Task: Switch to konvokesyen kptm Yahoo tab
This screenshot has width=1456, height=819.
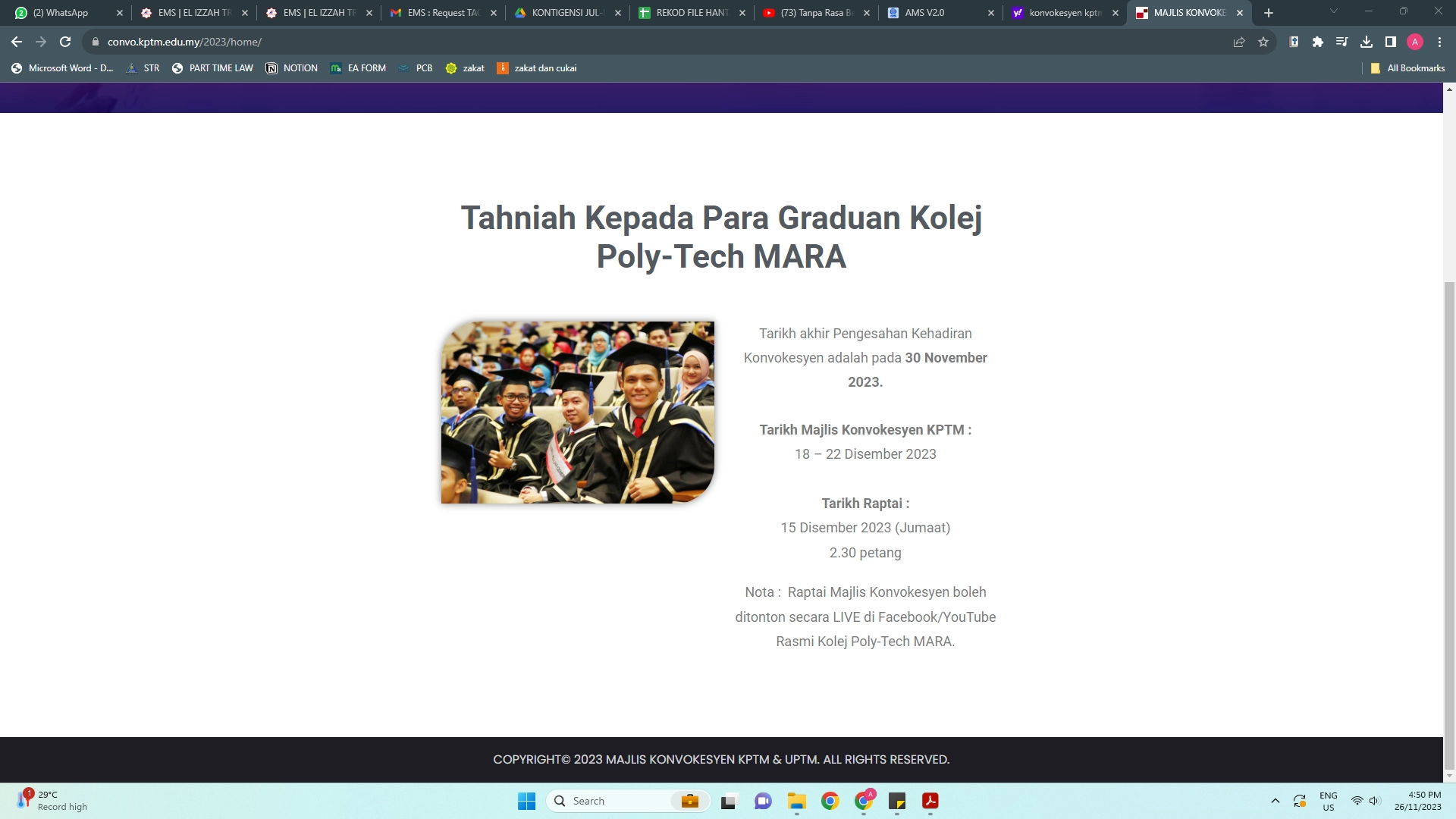Action: [1064, 13]
